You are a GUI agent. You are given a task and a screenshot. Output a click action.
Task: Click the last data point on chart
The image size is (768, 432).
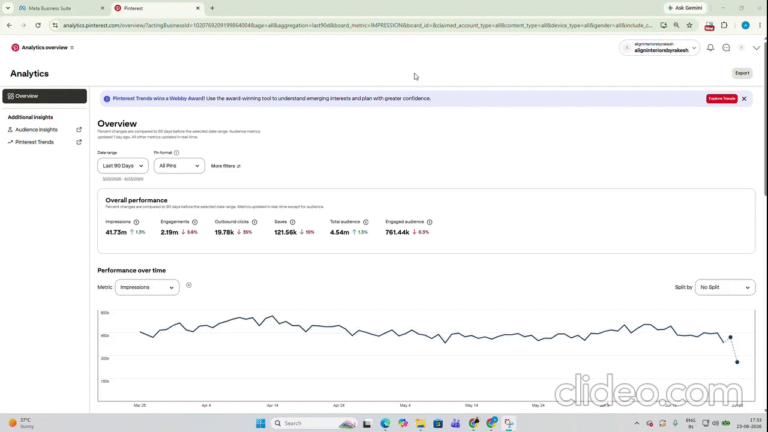(737, 362)
